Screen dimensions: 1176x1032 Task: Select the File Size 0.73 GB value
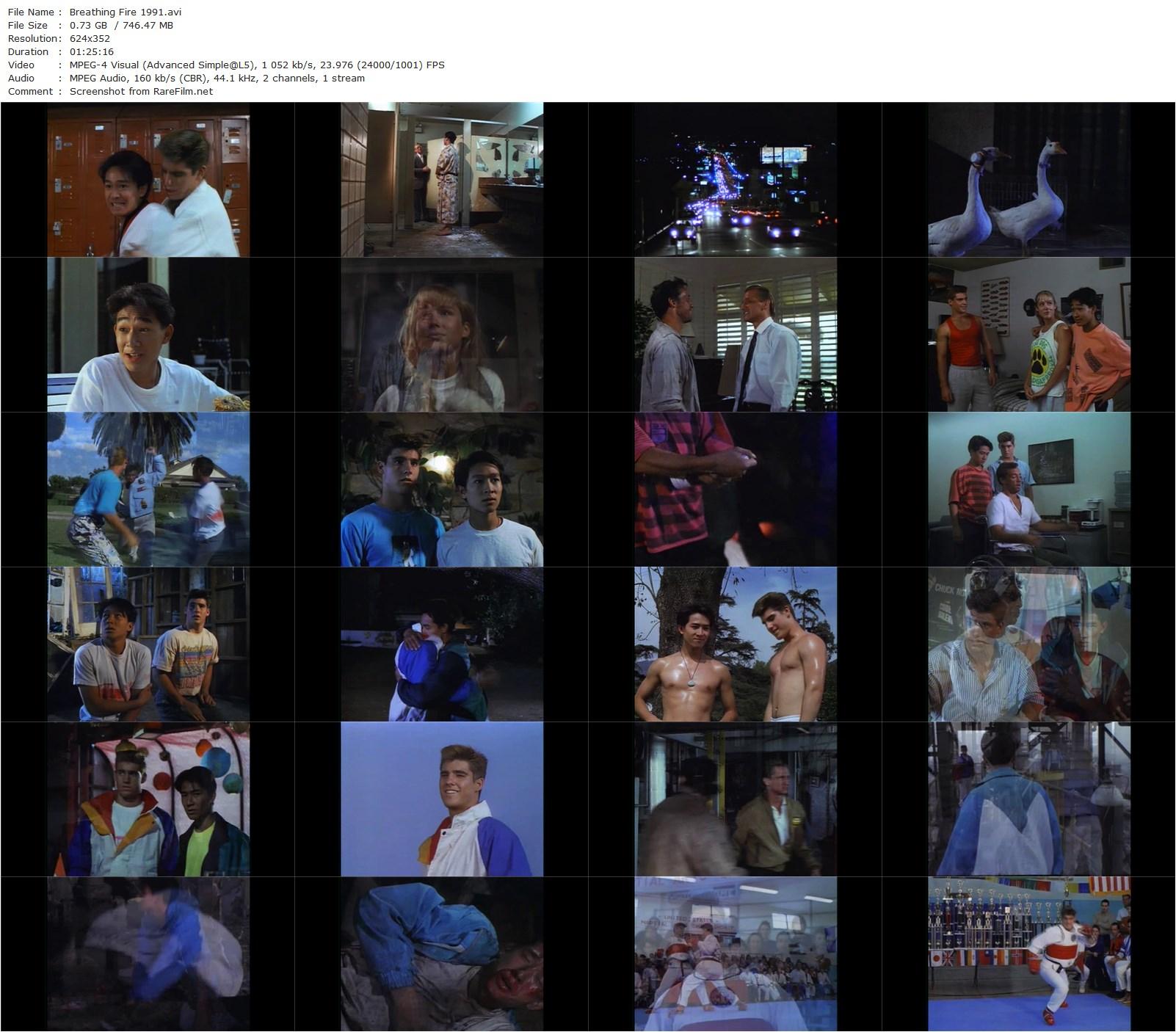pyautogui.click(x=87, y=25)
